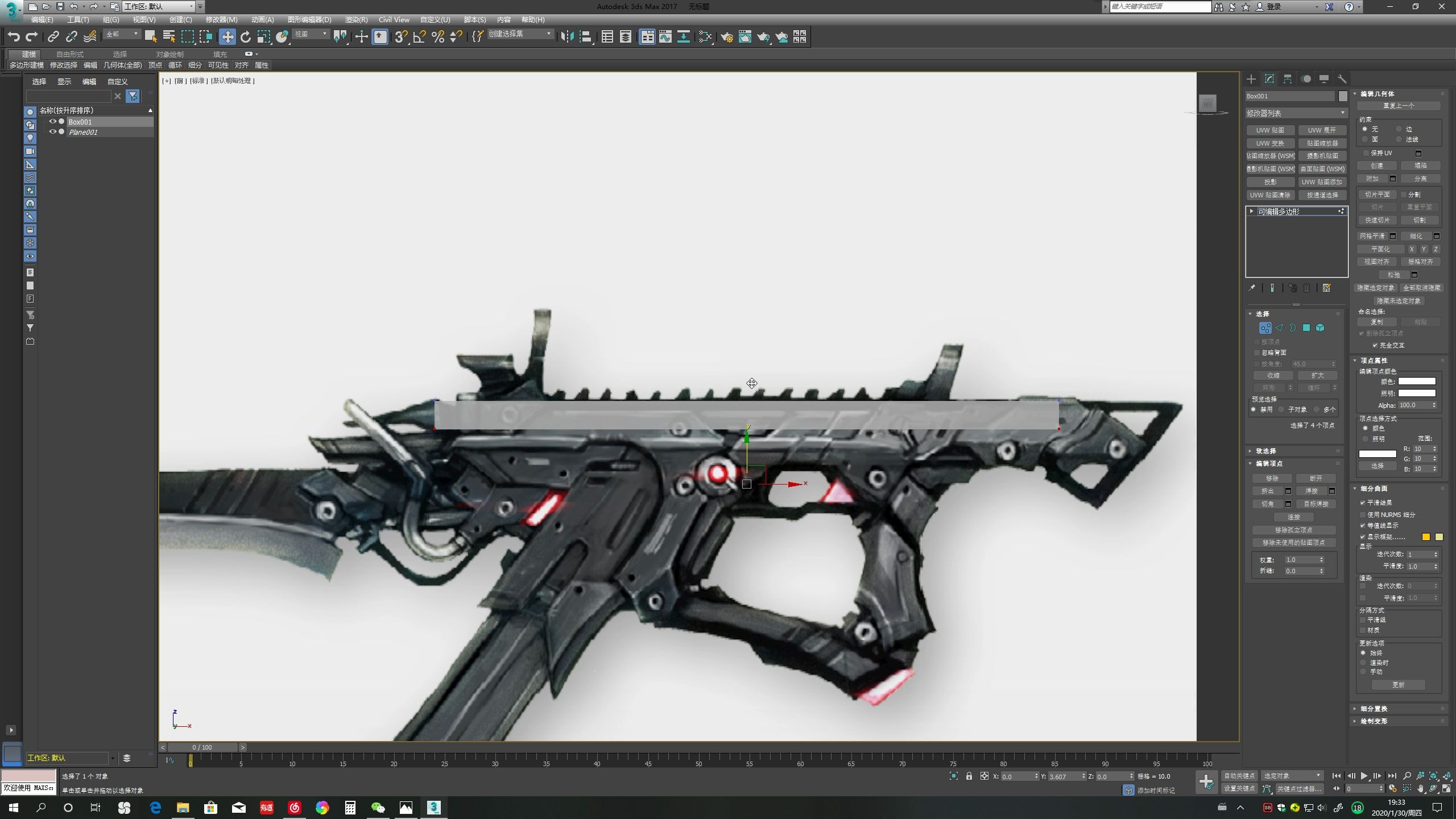Image resolution: width=1456 pixels, height=819 pixels.
Task: Activate vertex sub-object mode in 选择 rollout
Action: pyautogui.click(x=1265, y=328)
